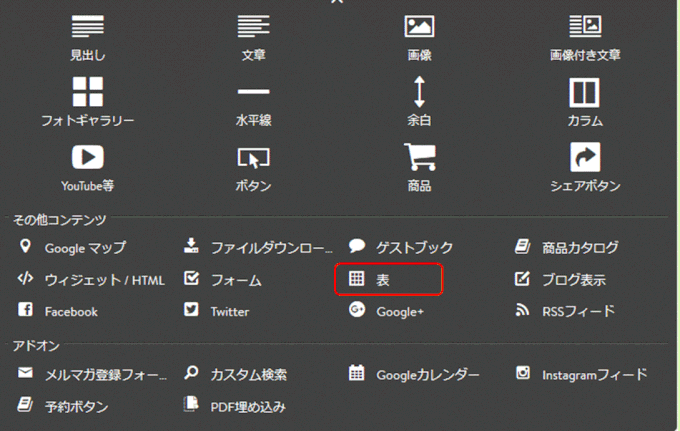
Task: Click the カスタム検索 label text
Action: [x=249, y=375]
